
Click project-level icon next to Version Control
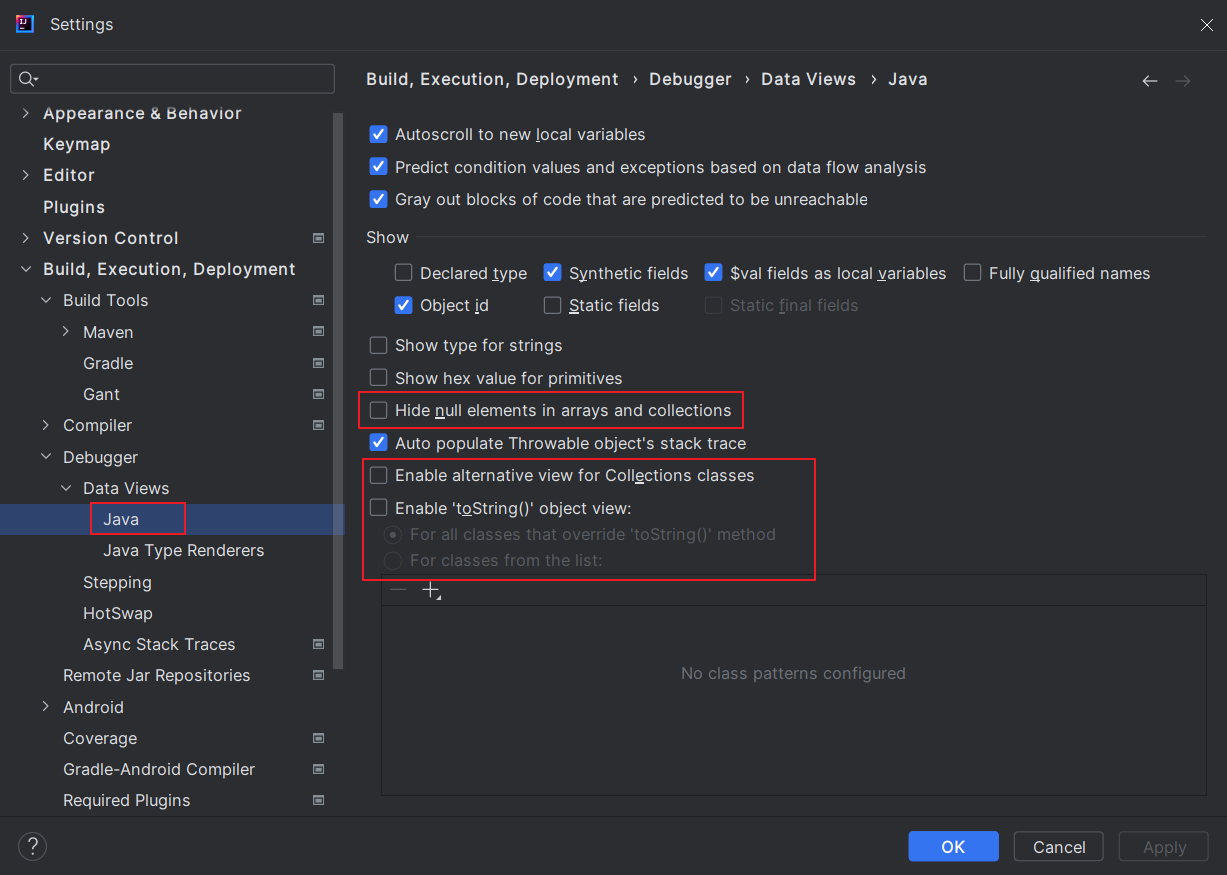[318, 238]
